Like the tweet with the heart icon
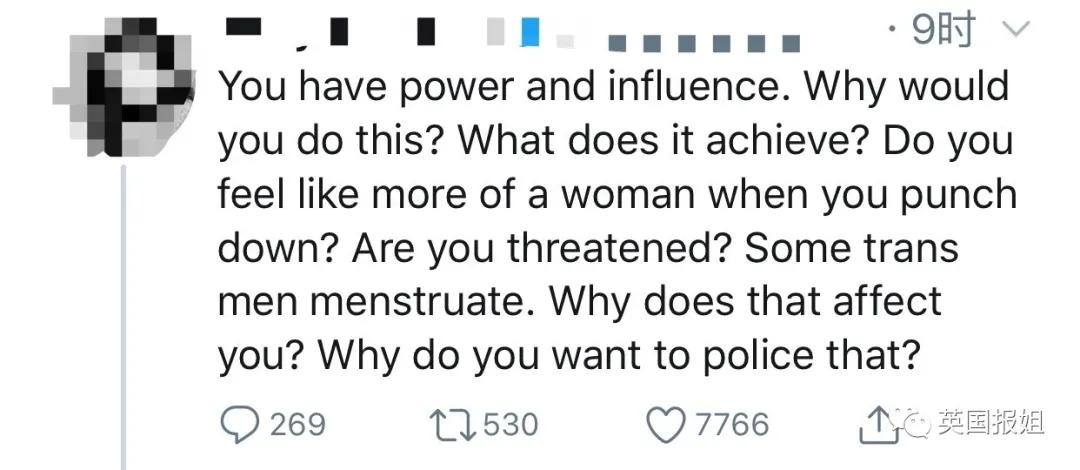This screenshot has height=470, width=1080. point(665,425)
